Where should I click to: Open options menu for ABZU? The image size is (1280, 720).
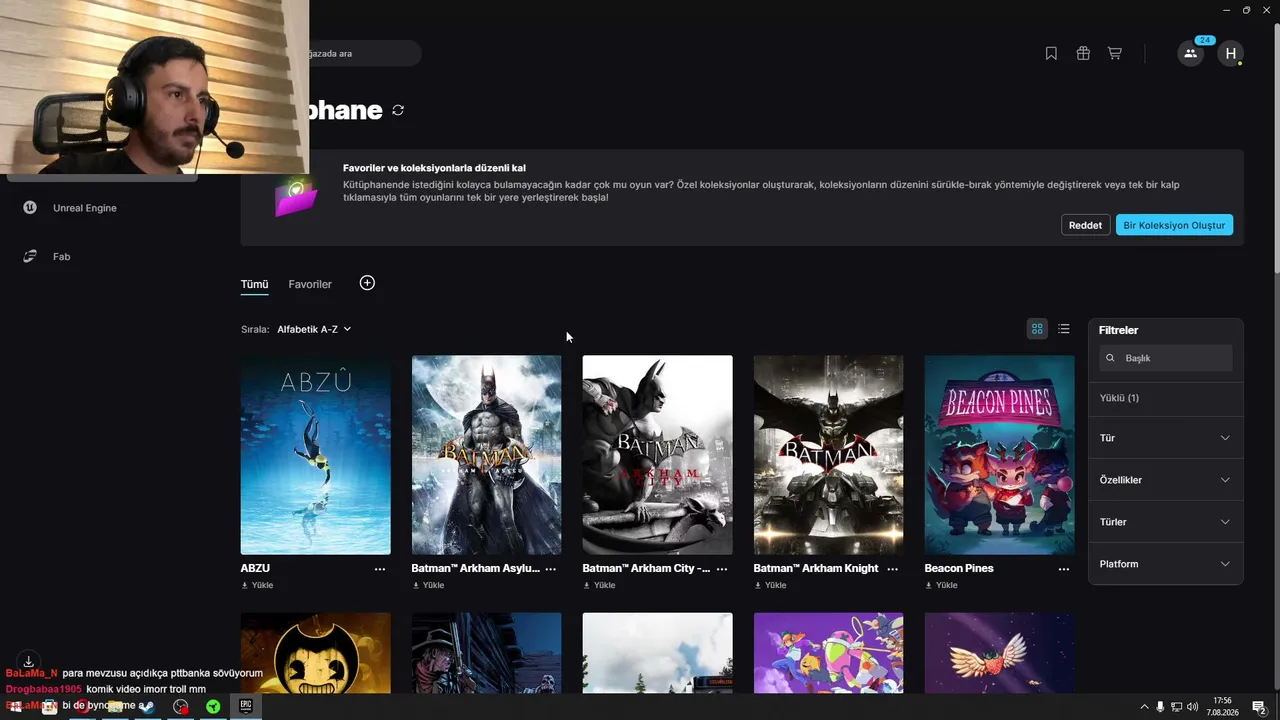coord(380,569)
